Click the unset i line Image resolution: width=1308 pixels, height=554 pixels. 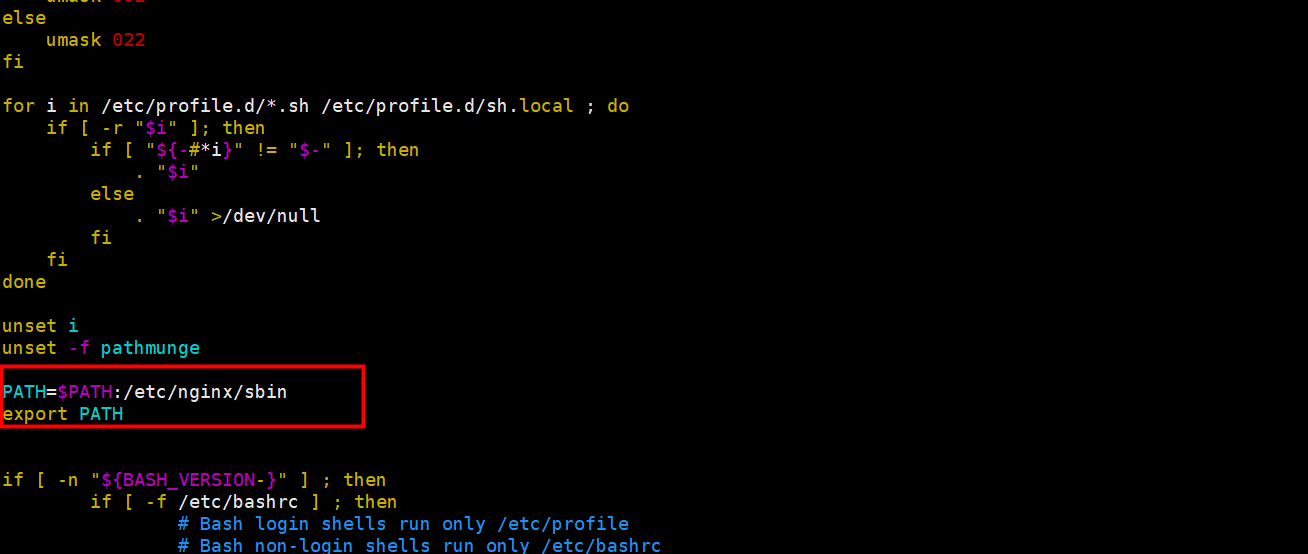click(x=40, y=326)
